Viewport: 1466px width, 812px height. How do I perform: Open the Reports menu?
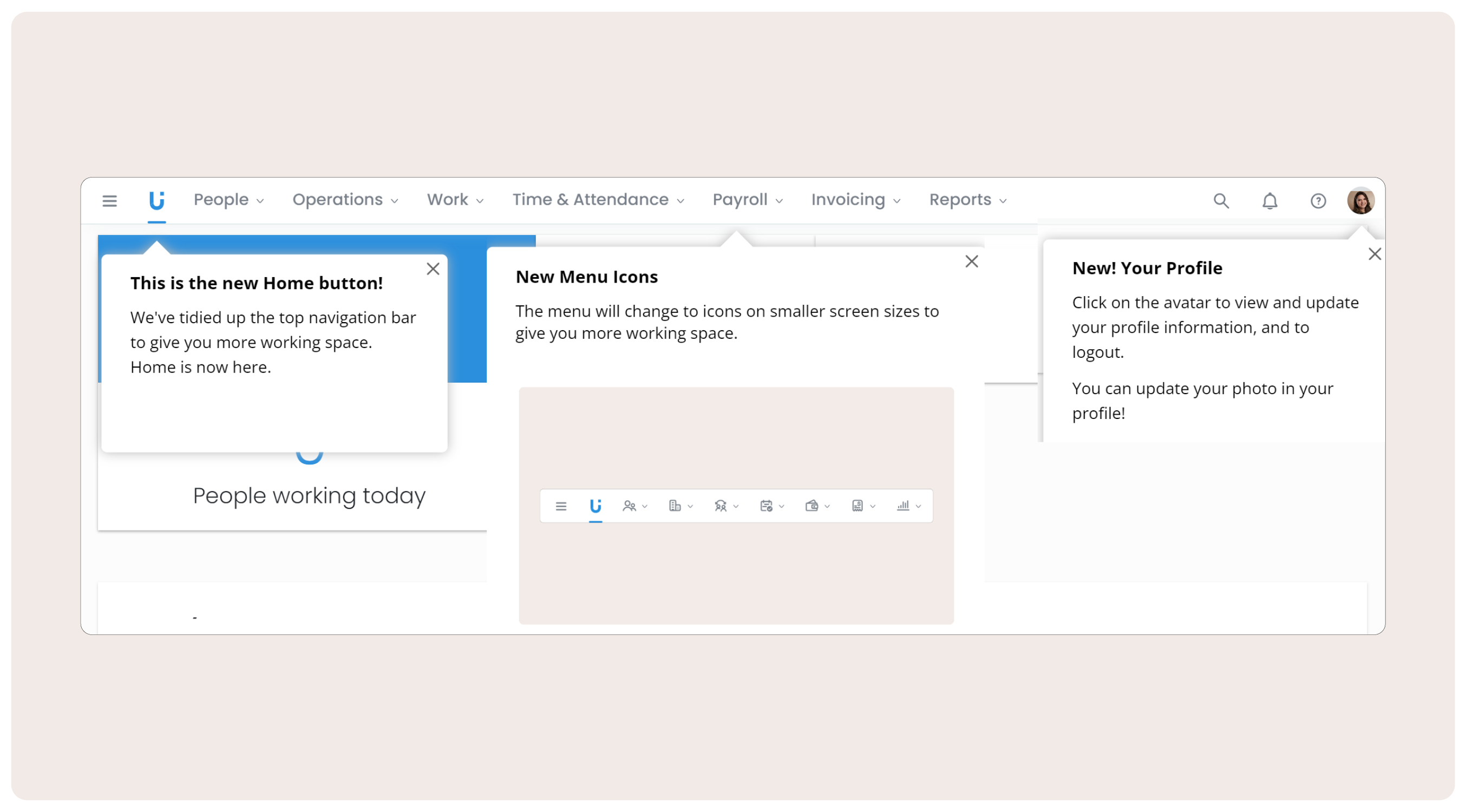coord(967,200)
